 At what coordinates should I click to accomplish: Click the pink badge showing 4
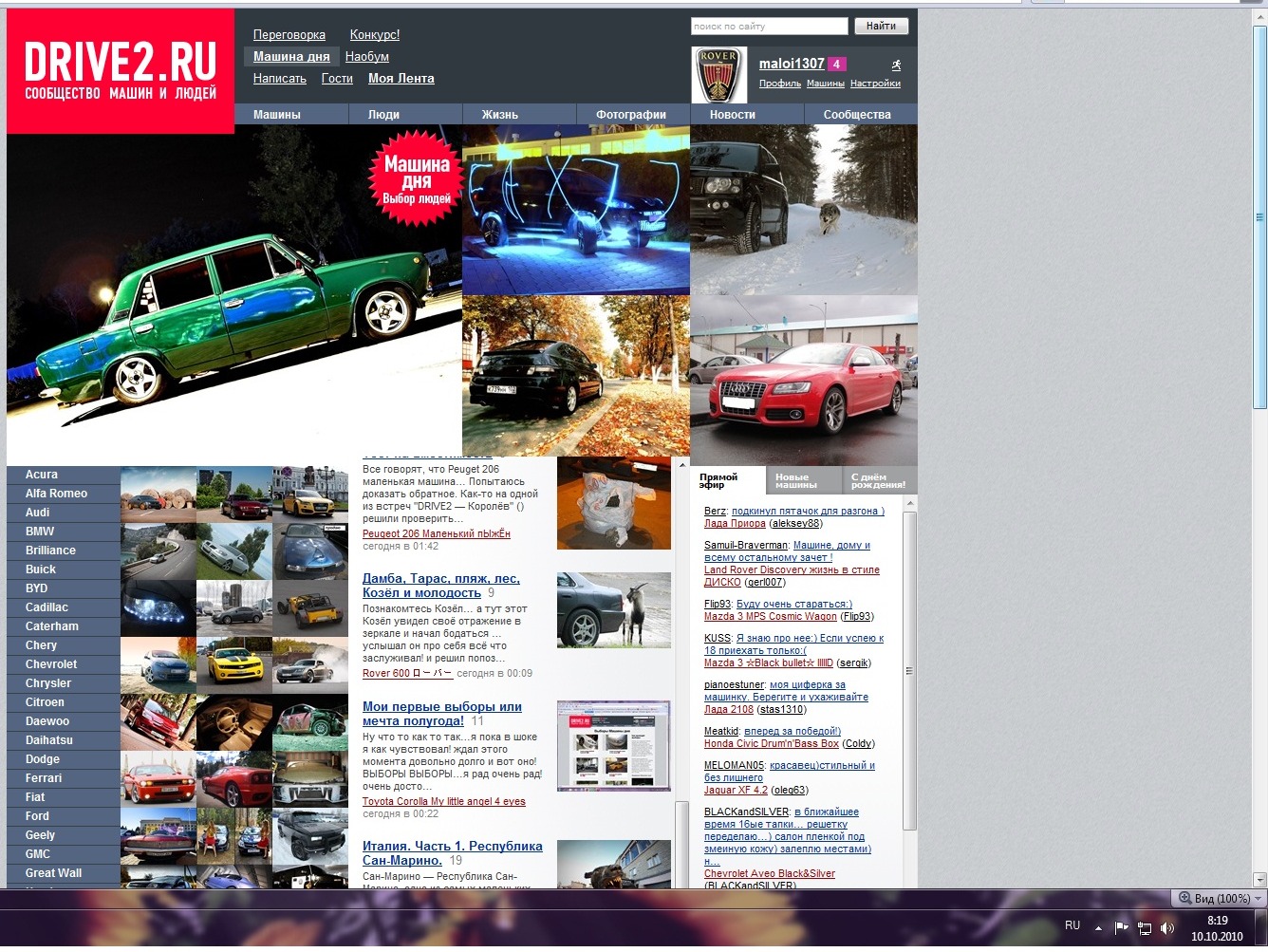pos(836,64)
